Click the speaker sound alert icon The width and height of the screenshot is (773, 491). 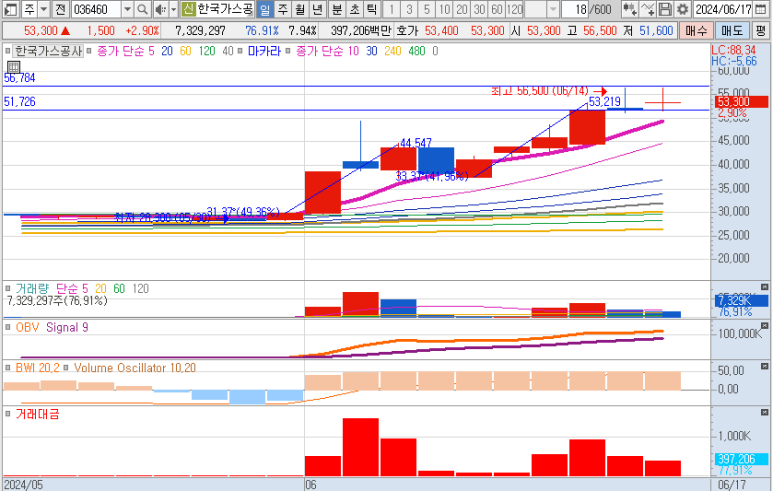(160, 9)
